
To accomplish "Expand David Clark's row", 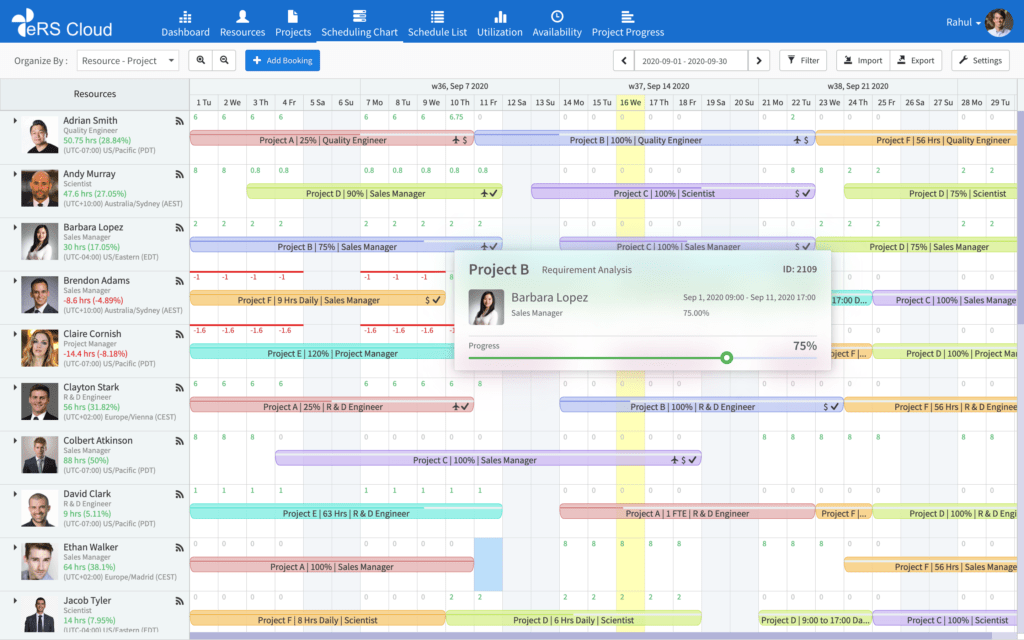I will pyautogui.click(x=14, y=494).
